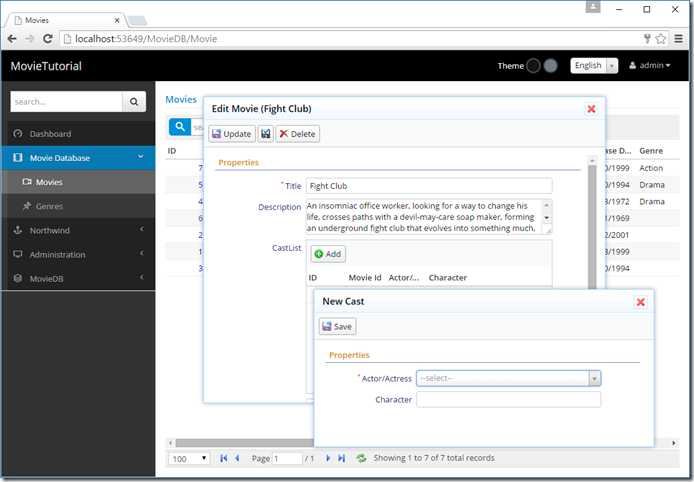The image size is (694, 482).
Task: Go back with browser back arrow
Action: [12, 39]
